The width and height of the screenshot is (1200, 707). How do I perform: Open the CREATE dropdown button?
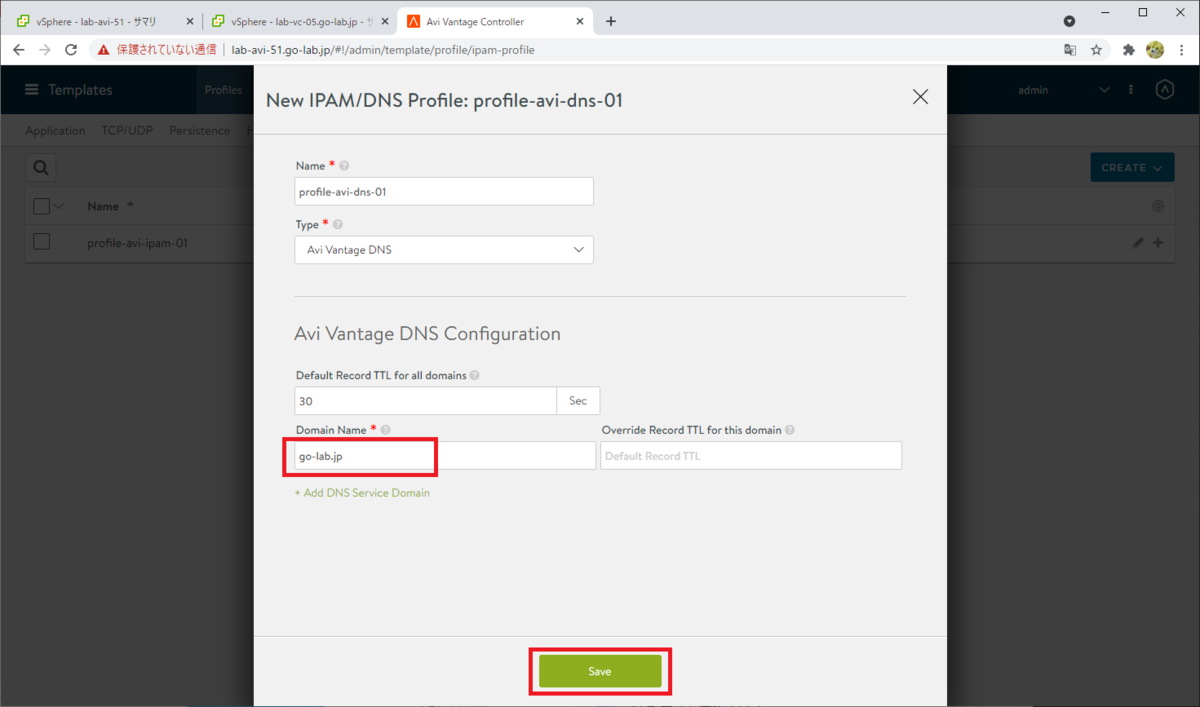1132,168
